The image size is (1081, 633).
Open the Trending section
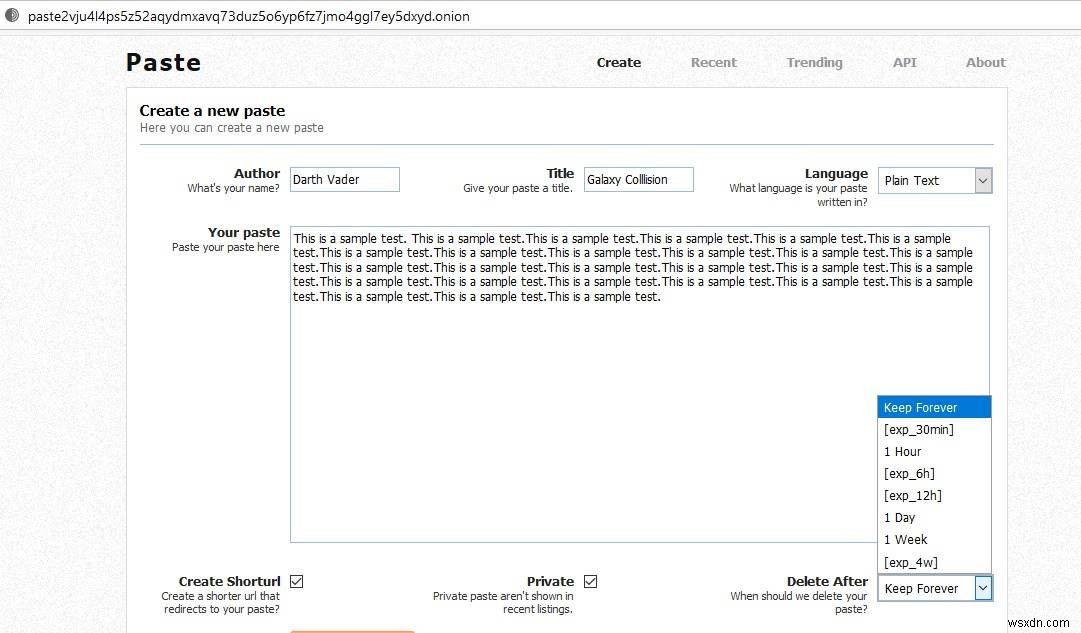click(814, 62)
